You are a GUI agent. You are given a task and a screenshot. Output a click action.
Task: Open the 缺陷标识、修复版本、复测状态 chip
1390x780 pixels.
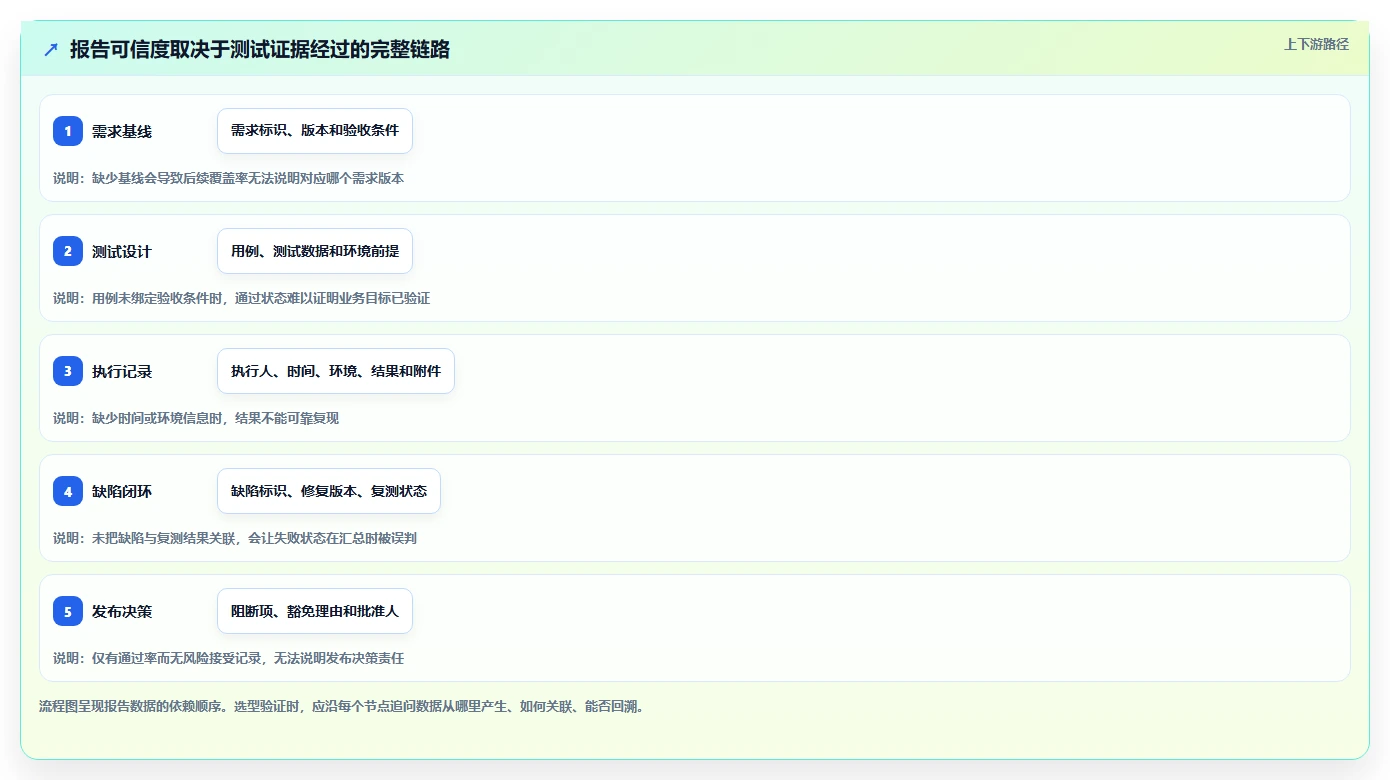point(329,491)
